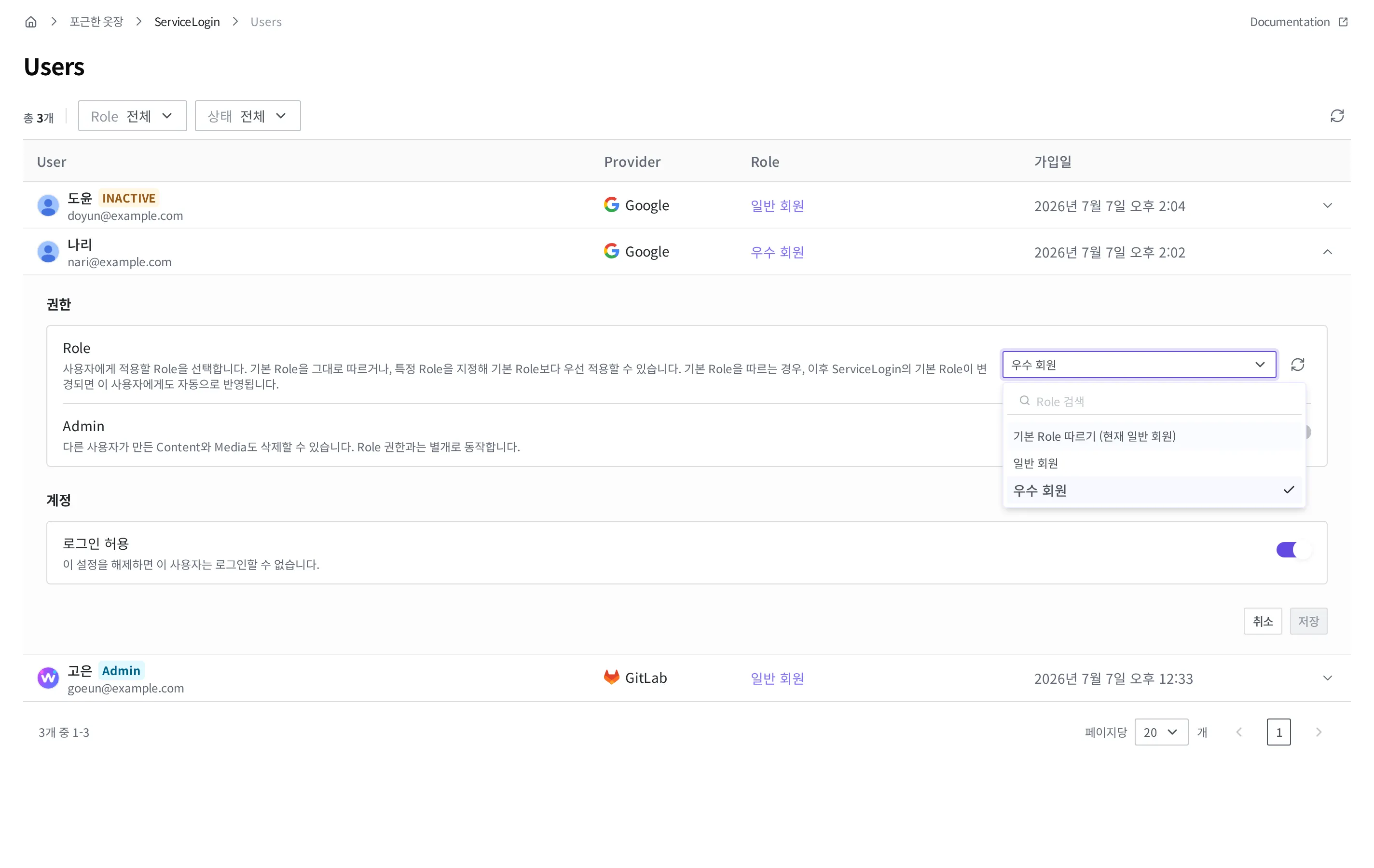1374x868 pixels.
Task: Click 나리's user avatar
Action: [x=48, y=252]
